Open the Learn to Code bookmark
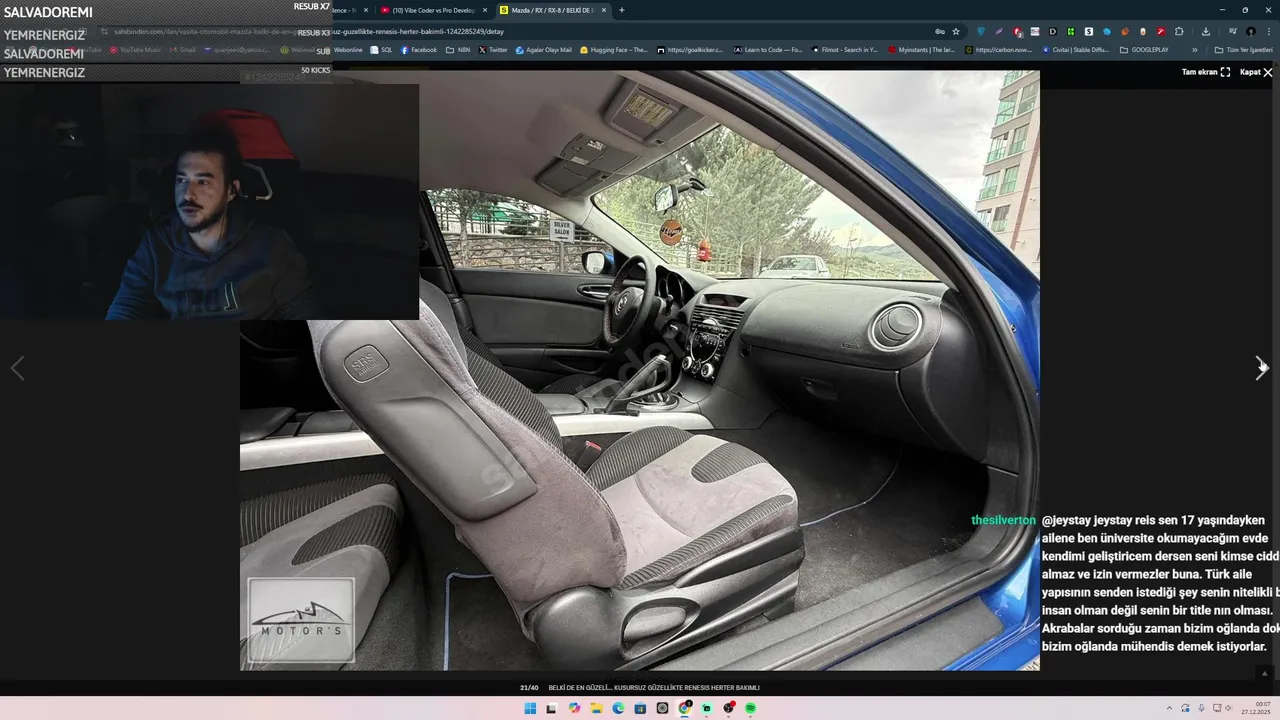The width and height of the screenshot is (1280, 720). pos(768,50)
